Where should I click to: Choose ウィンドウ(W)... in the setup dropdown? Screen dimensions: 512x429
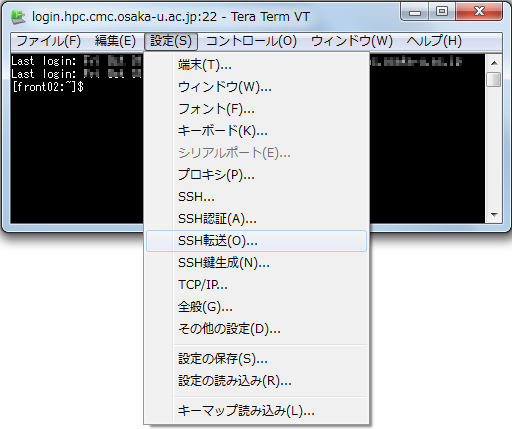click(x=256, y=87)
